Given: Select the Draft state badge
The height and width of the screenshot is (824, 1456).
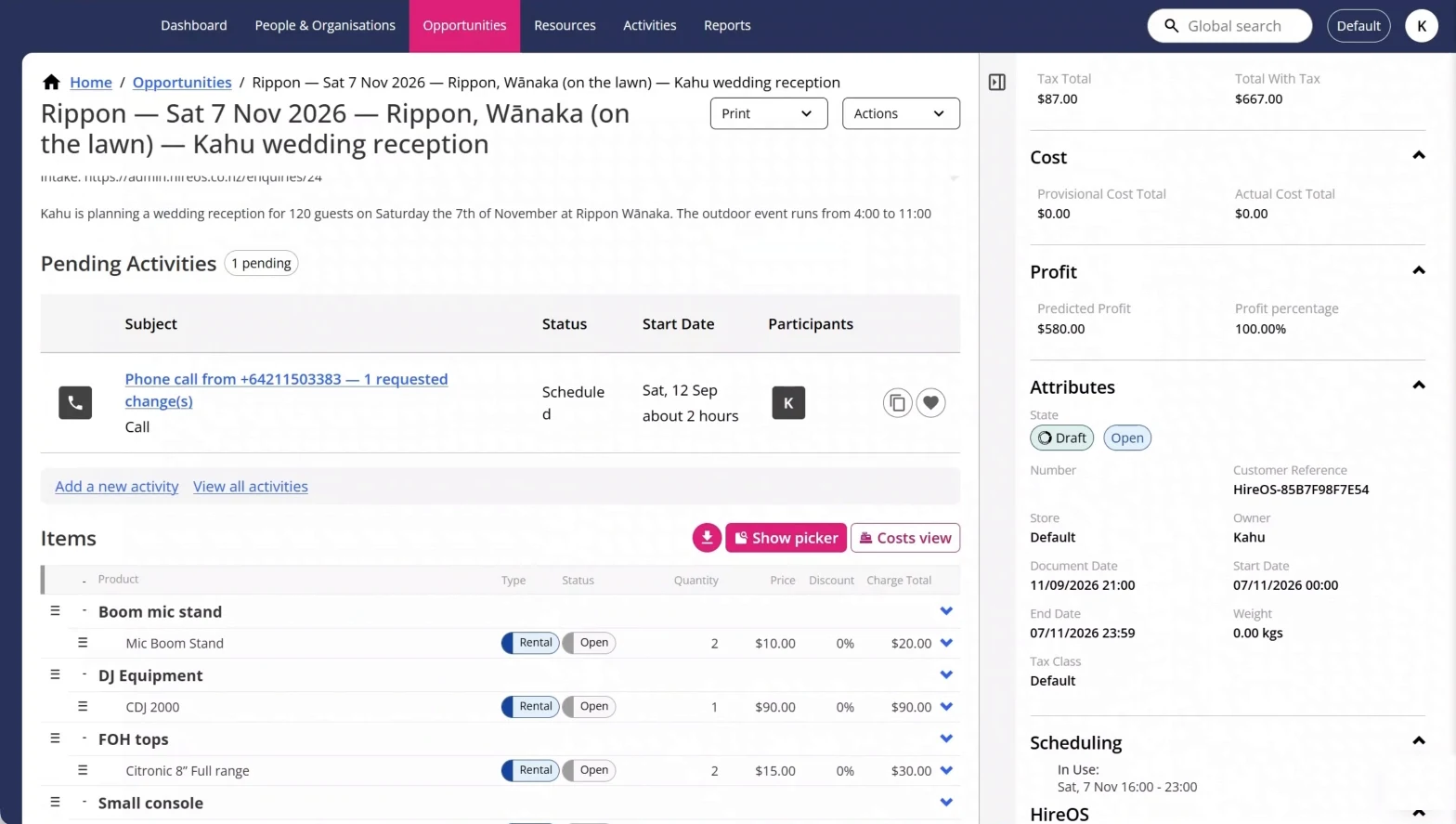Looking at the screenshot, I should click(1061, 438).
